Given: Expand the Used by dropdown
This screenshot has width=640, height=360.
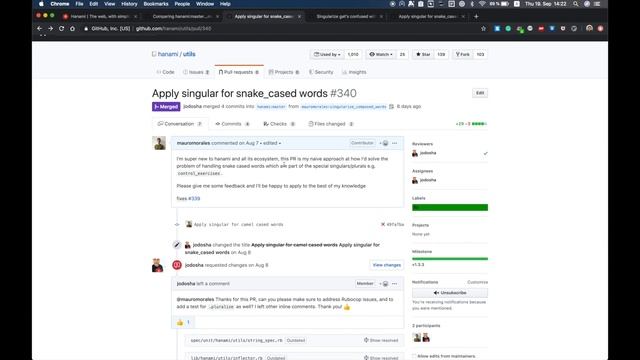Looking at the screenshot, I should [327, 54].
